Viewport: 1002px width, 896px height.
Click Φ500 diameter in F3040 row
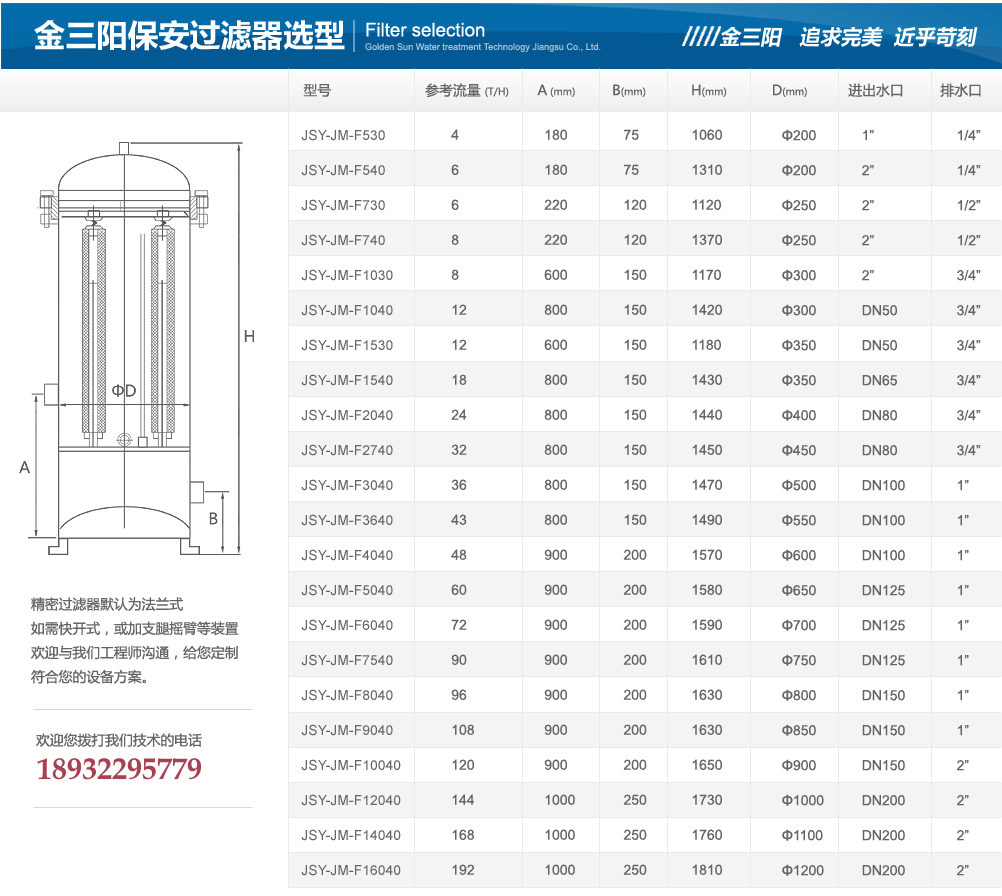click(799, 486)
